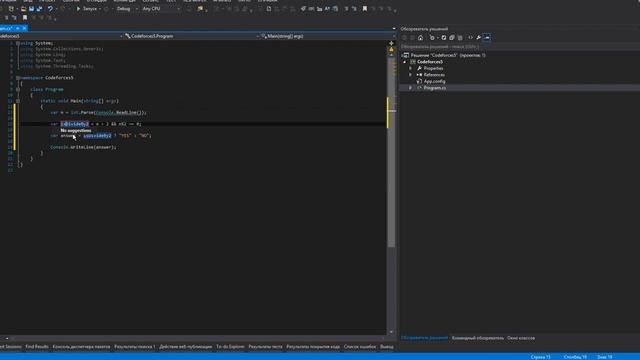This screenshot has height=360, width=640.
Task: Switch to Окно классов tab
Action: coord(521,338)
